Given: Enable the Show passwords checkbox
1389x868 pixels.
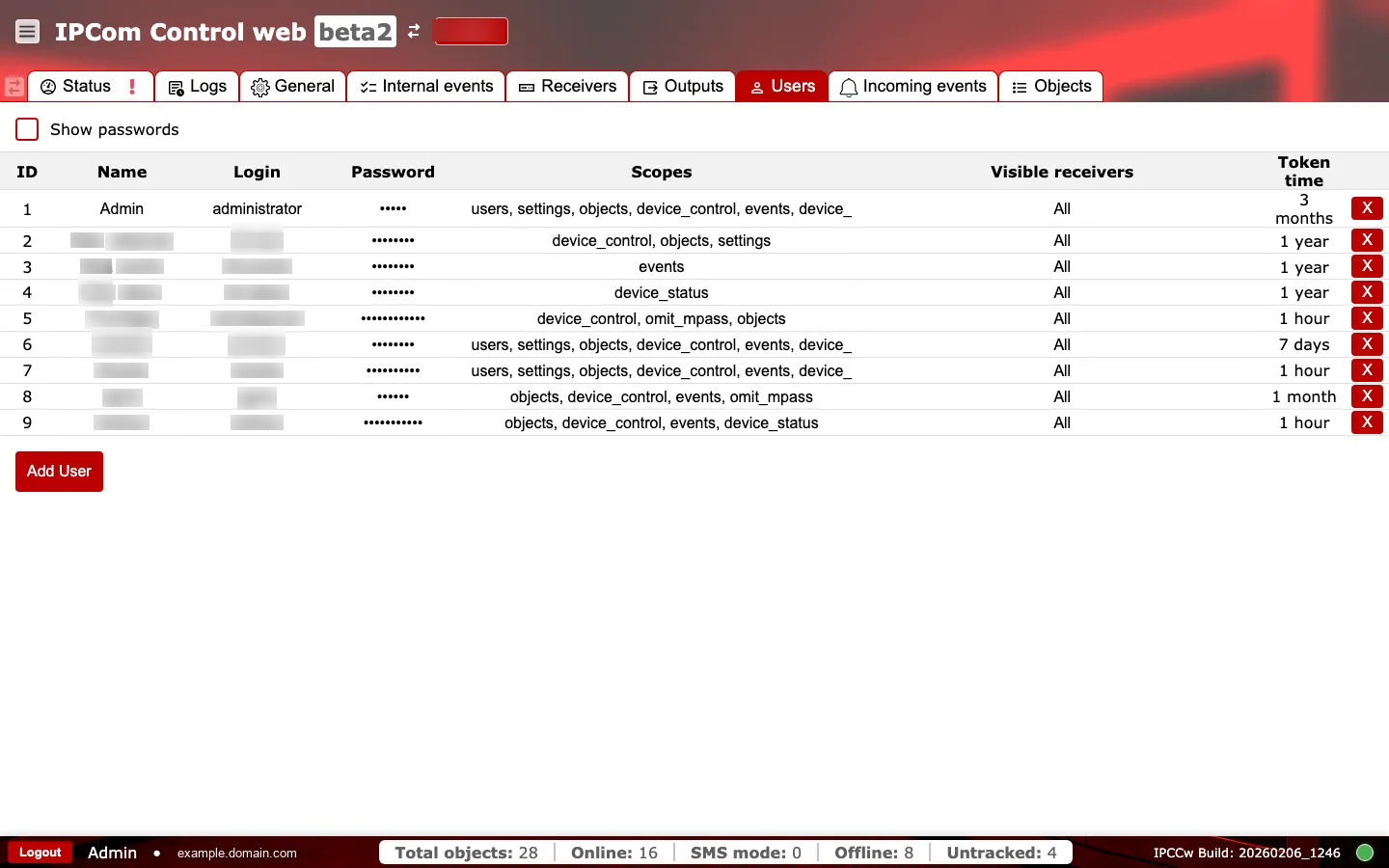Looking at the screenshot, I should [x=26, y=128].
